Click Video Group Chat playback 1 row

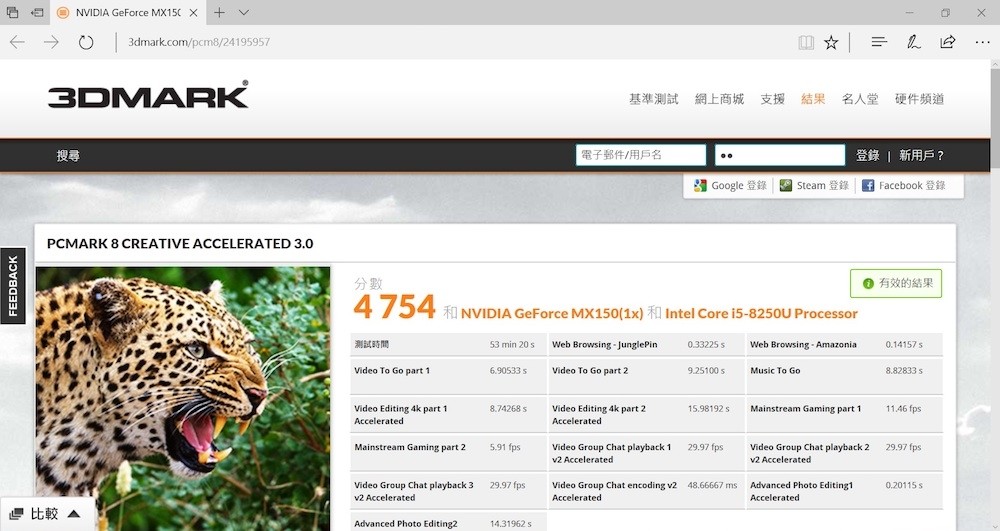(x=646, y=453)
